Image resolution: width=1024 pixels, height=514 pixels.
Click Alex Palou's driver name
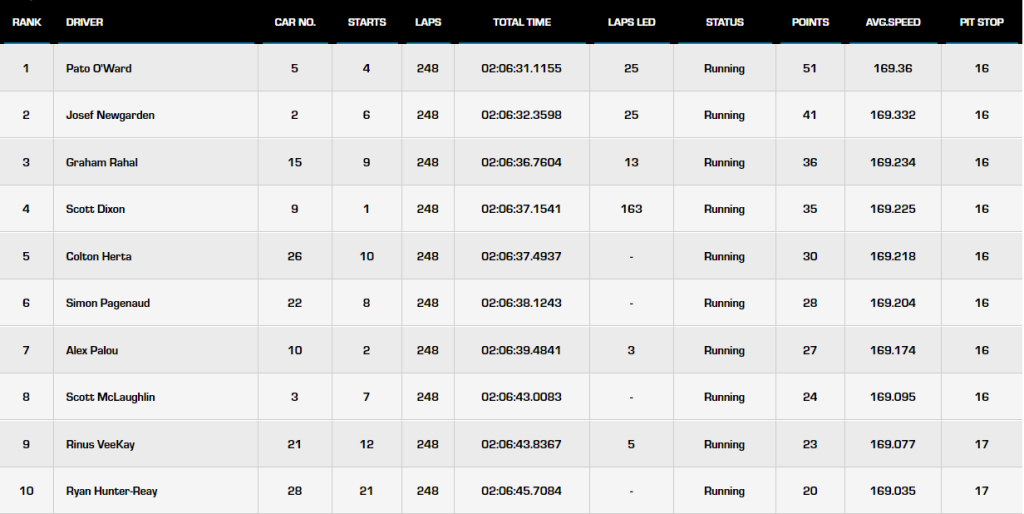coord(92,351)
